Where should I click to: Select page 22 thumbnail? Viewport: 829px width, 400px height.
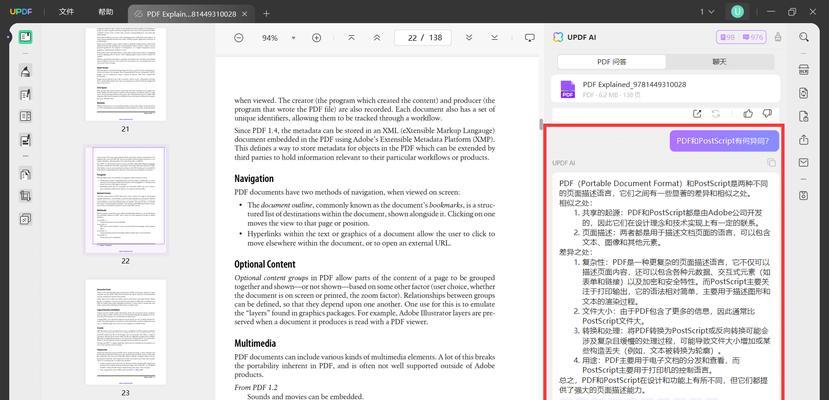[x=126, y=200]
